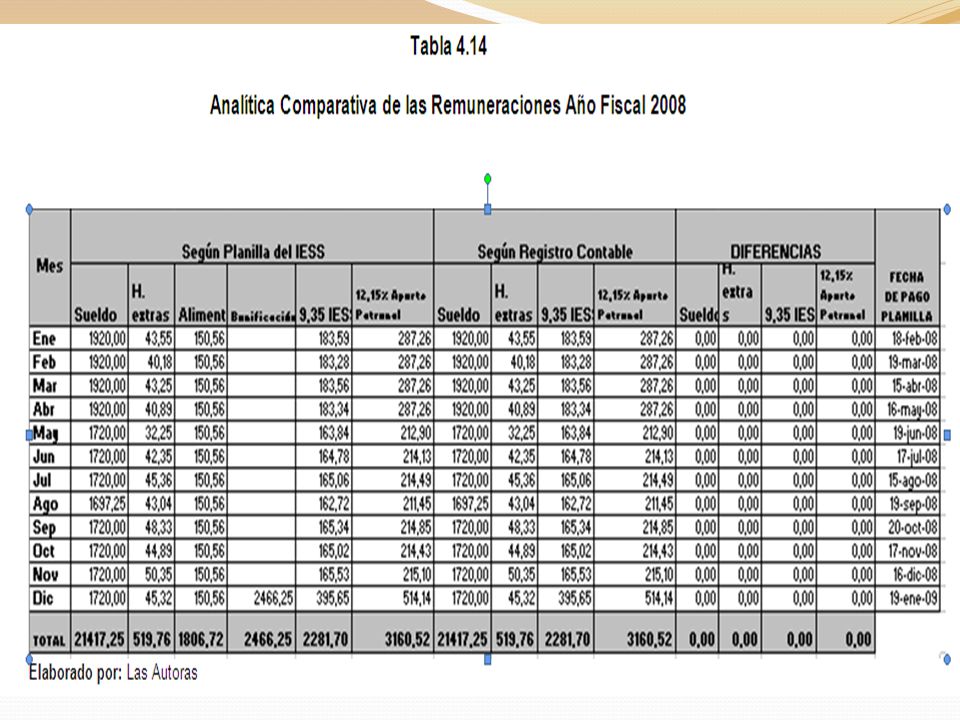Select the right-middle handle beside 19-jun-08

(x=947, y=435)
